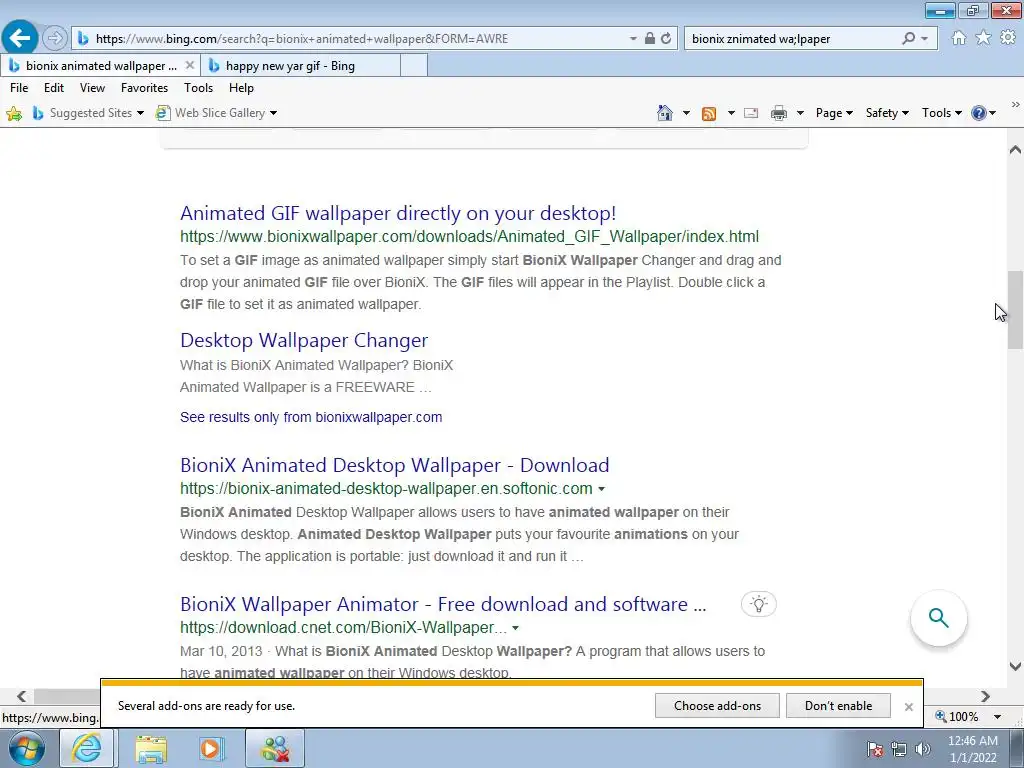Open the Help question mark icon

[x=978, y=113]
